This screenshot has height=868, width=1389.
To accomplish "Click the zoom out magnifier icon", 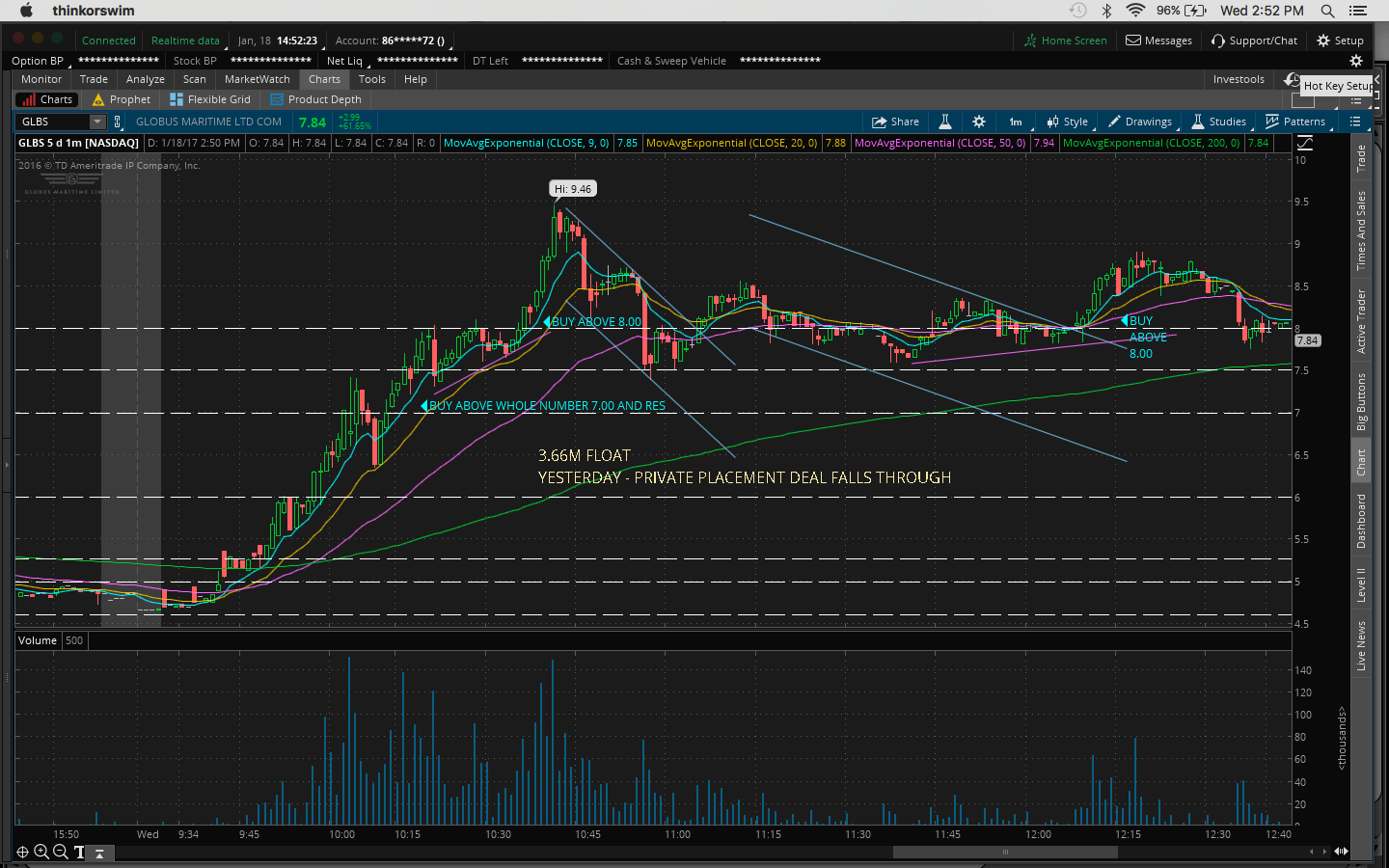I will point(61,852).
